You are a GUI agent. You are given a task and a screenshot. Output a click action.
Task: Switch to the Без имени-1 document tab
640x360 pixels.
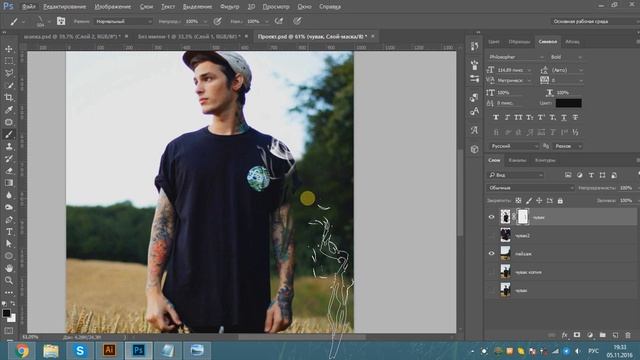tap(189, 36)
